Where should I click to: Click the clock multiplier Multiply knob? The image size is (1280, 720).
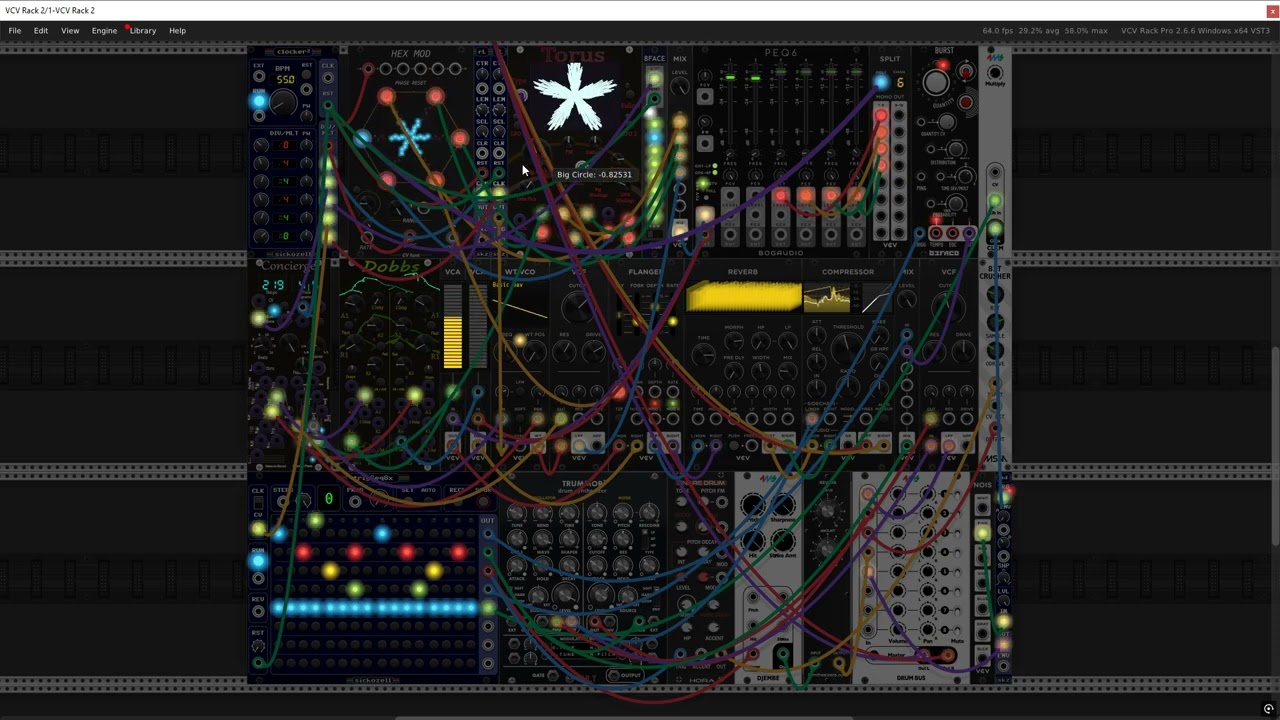point(995,74)
